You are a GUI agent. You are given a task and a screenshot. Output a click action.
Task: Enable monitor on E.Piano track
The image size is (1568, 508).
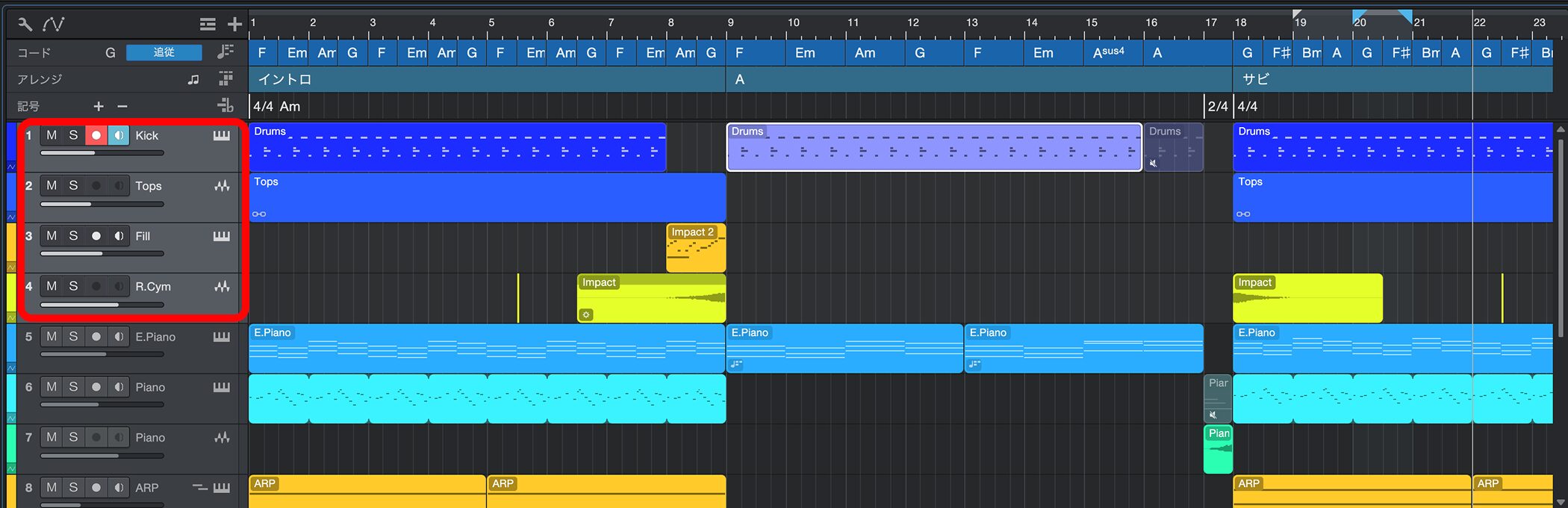point(119,337)
